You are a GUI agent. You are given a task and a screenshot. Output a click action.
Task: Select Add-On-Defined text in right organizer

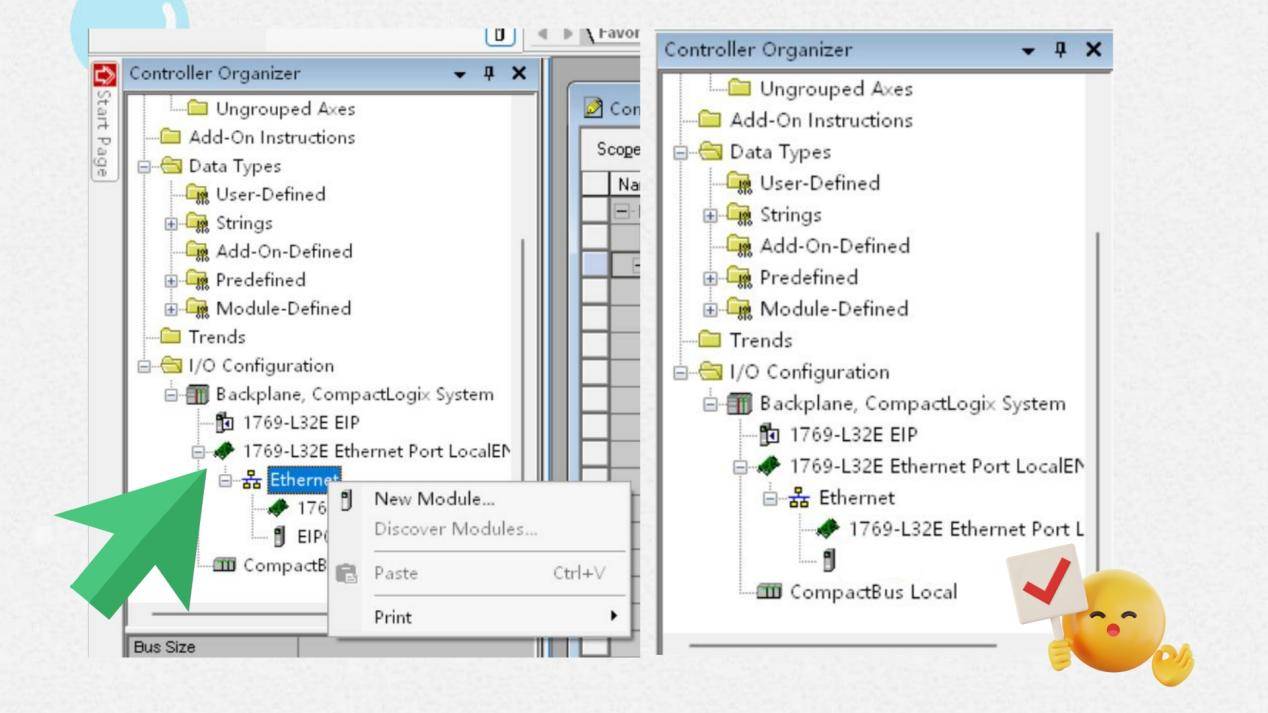point(835,246)
